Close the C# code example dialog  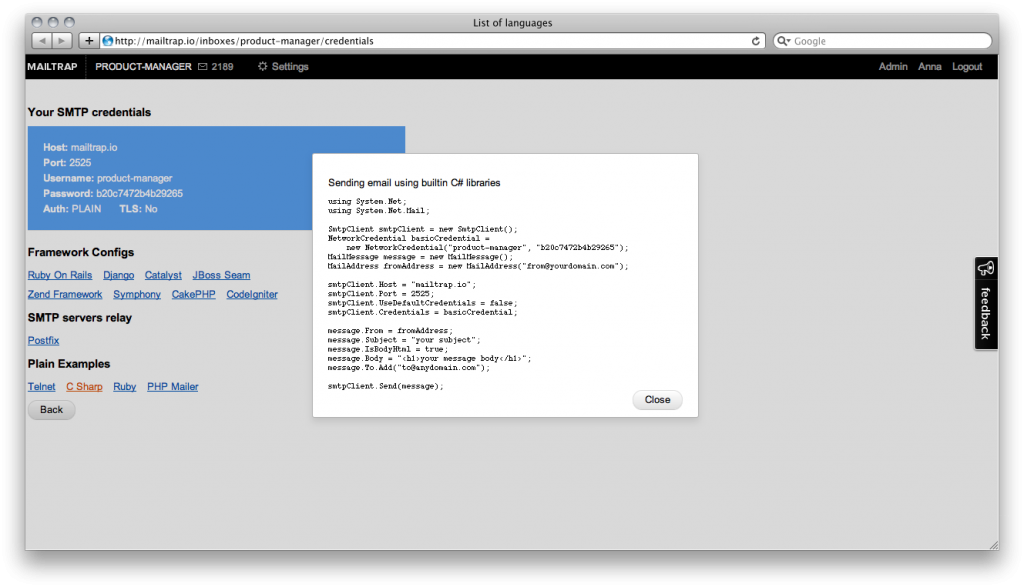click(657, 399)
